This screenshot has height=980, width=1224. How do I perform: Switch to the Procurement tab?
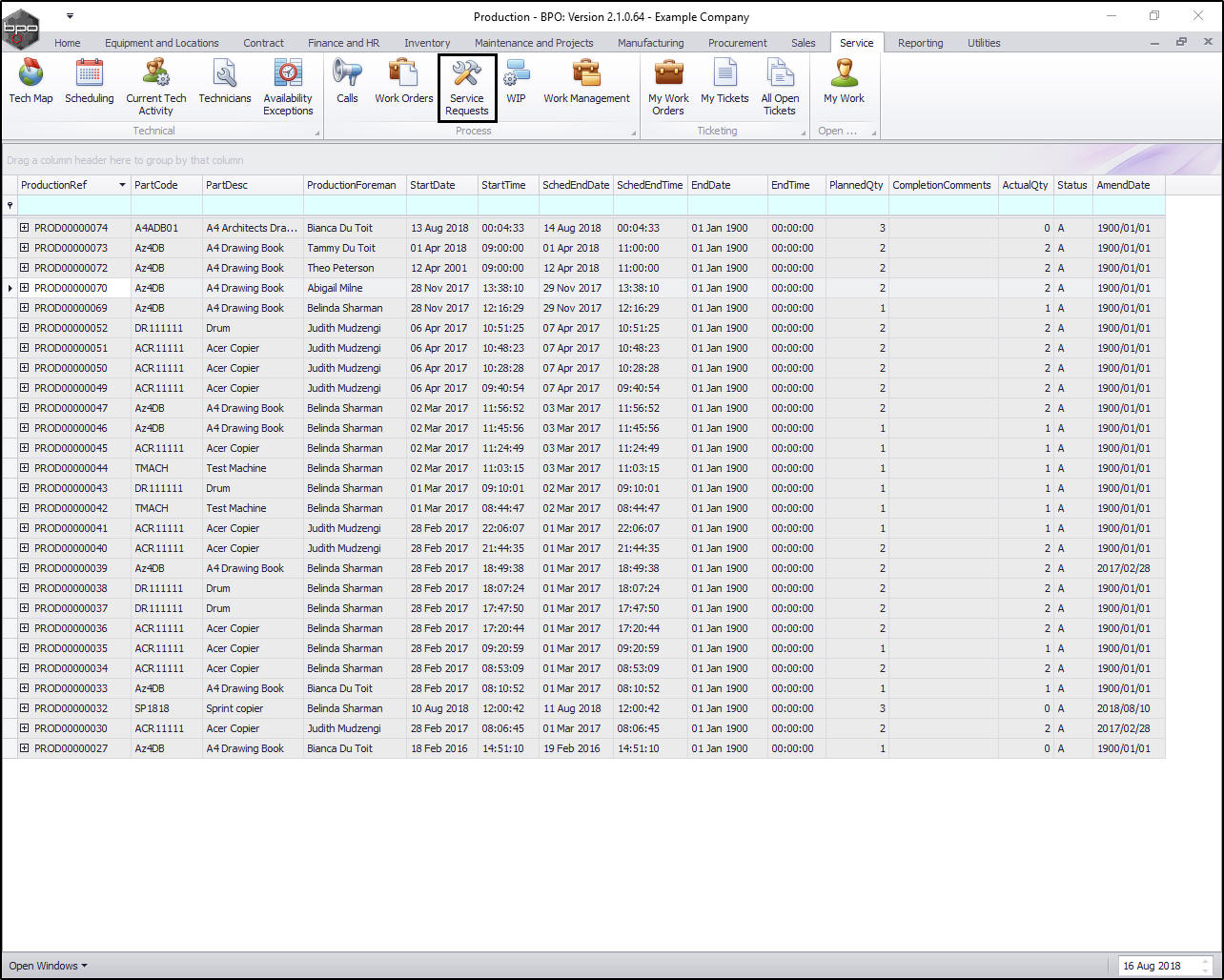[x=738, y=43]
